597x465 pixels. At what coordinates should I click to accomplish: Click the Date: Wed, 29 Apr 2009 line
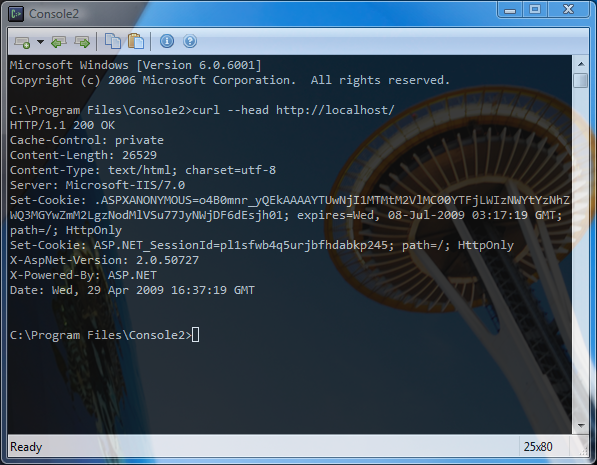tap(132, 290)
